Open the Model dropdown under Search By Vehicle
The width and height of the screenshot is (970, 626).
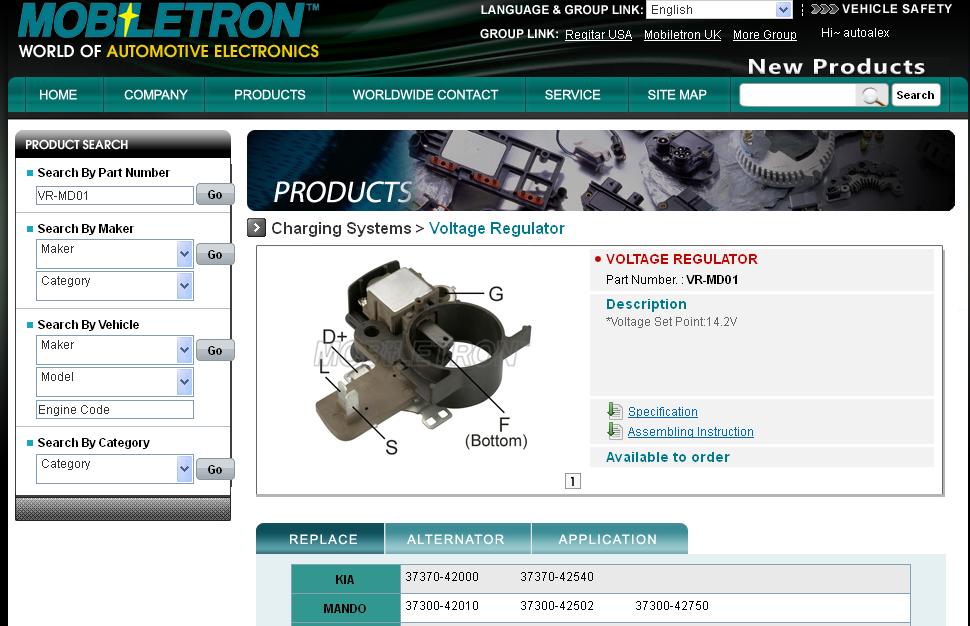(x=115, y=382)
